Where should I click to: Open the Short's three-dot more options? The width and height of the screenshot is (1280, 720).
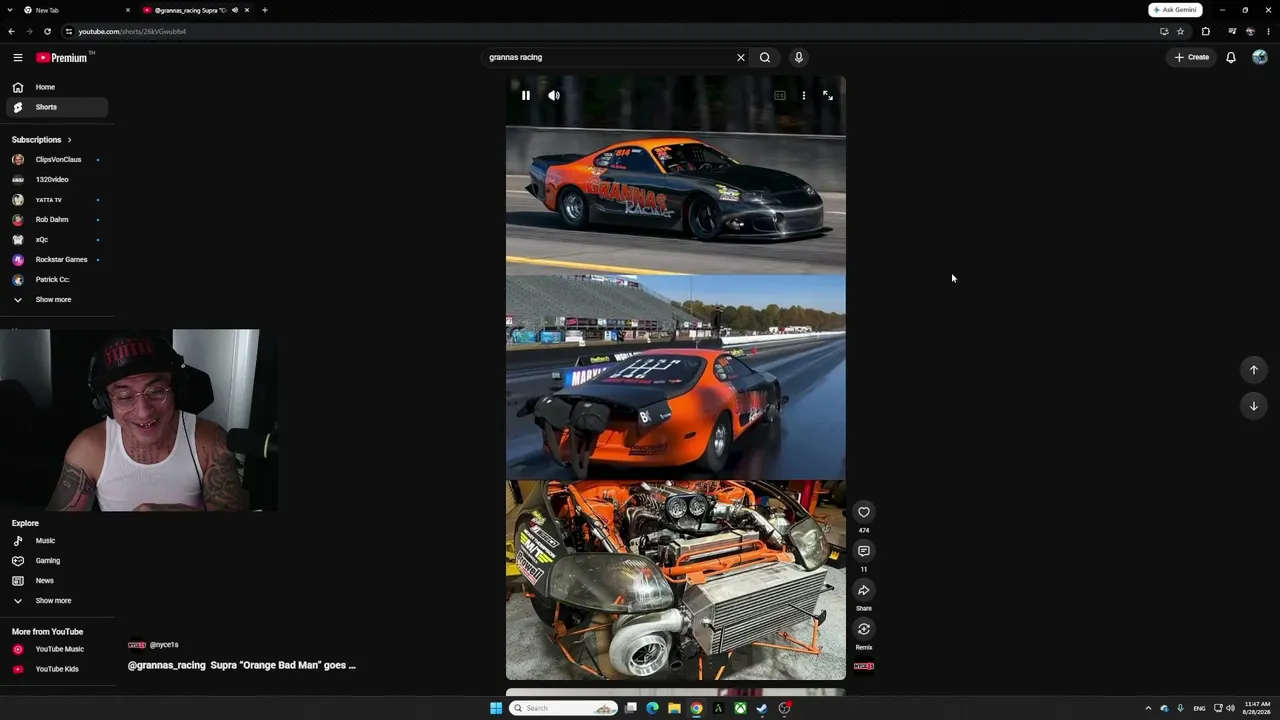click(804, 96)
